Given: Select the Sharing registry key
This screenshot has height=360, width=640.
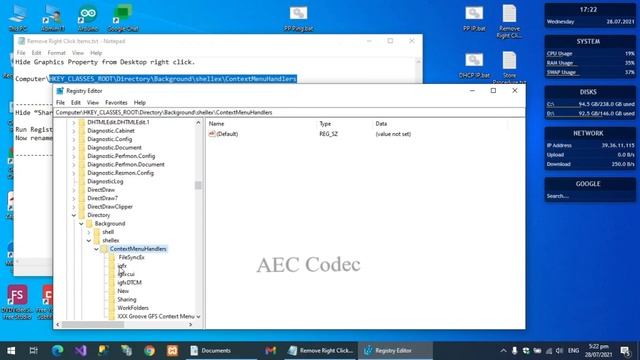Looking at the screenshot, I should (x=127, y=299).
